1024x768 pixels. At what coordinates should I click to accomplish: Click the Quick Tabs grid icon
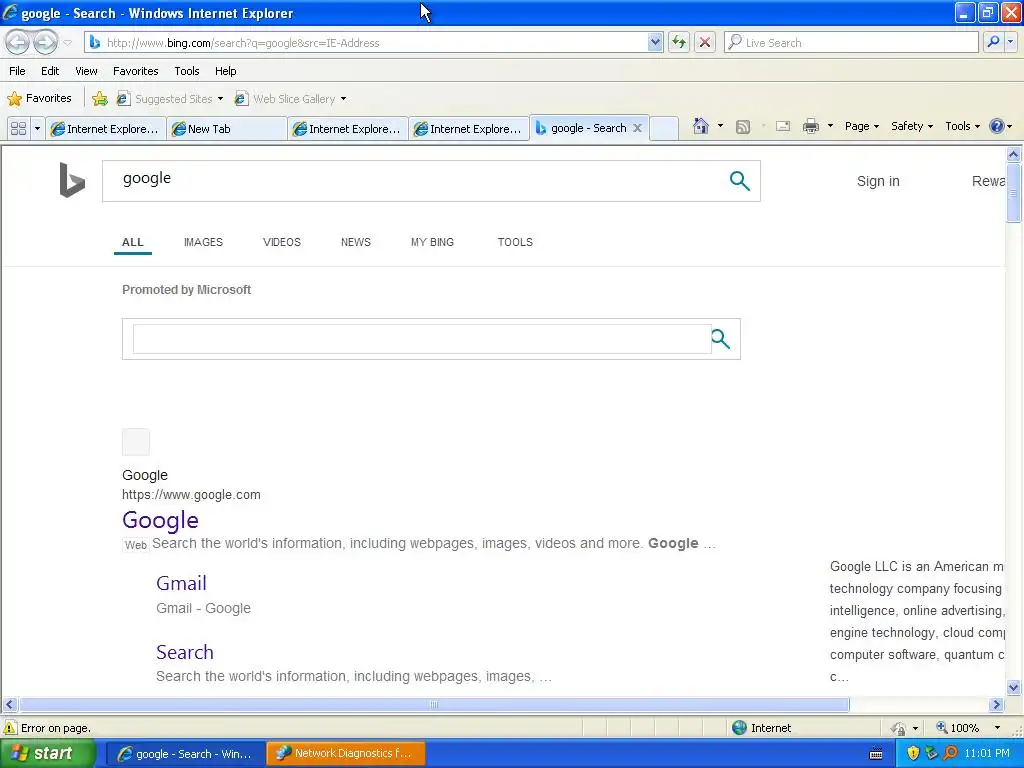point(18,128)
